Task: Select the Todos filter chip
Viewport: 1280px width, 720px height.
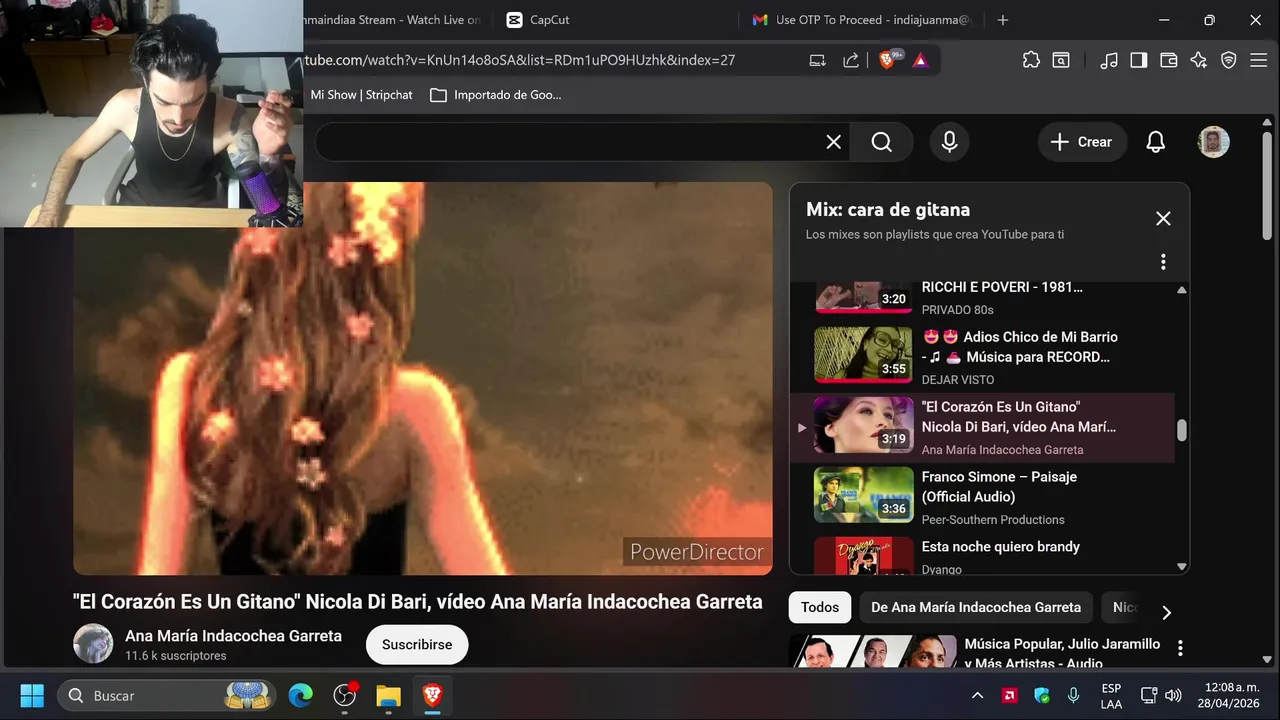Action: click(x=820, y=607)
